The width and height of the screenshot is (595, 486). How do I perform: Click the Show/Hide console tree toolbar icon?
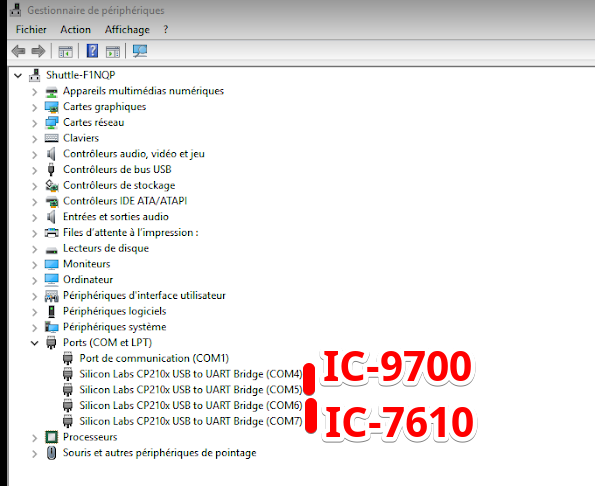(x=65, y=51)
